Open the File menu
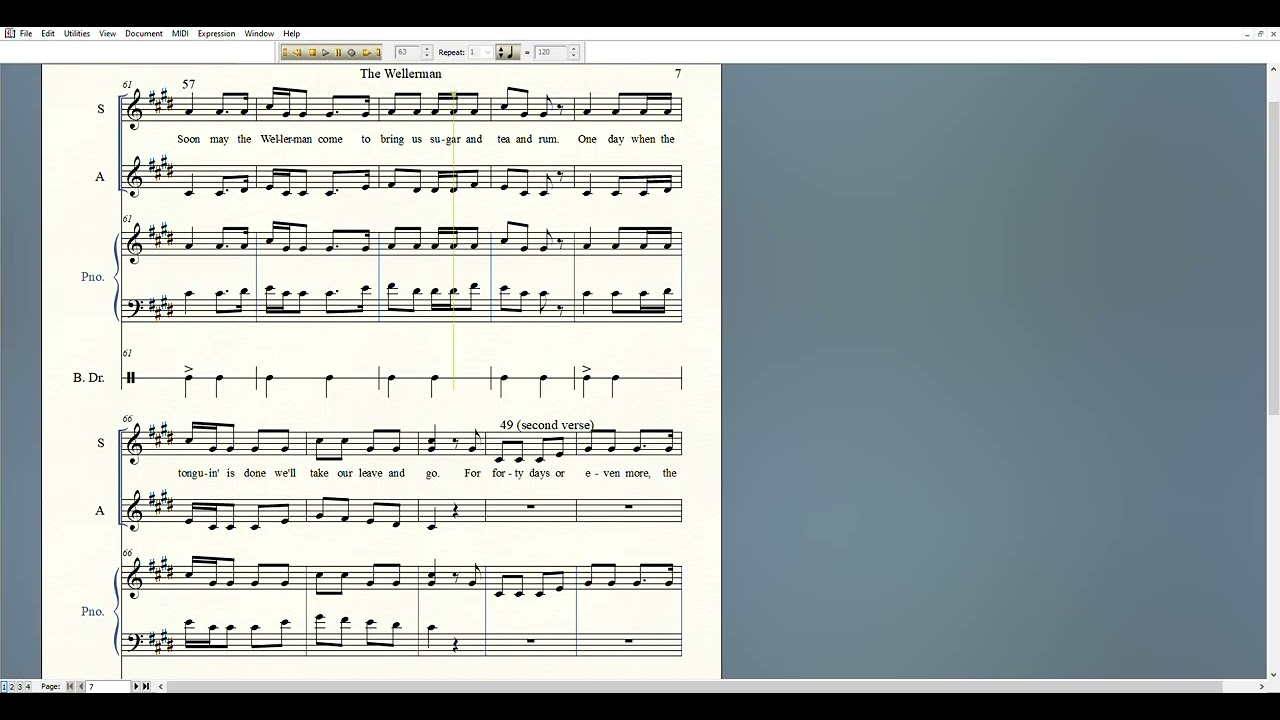Viewport: 1280px width, 720px height. 26,34
